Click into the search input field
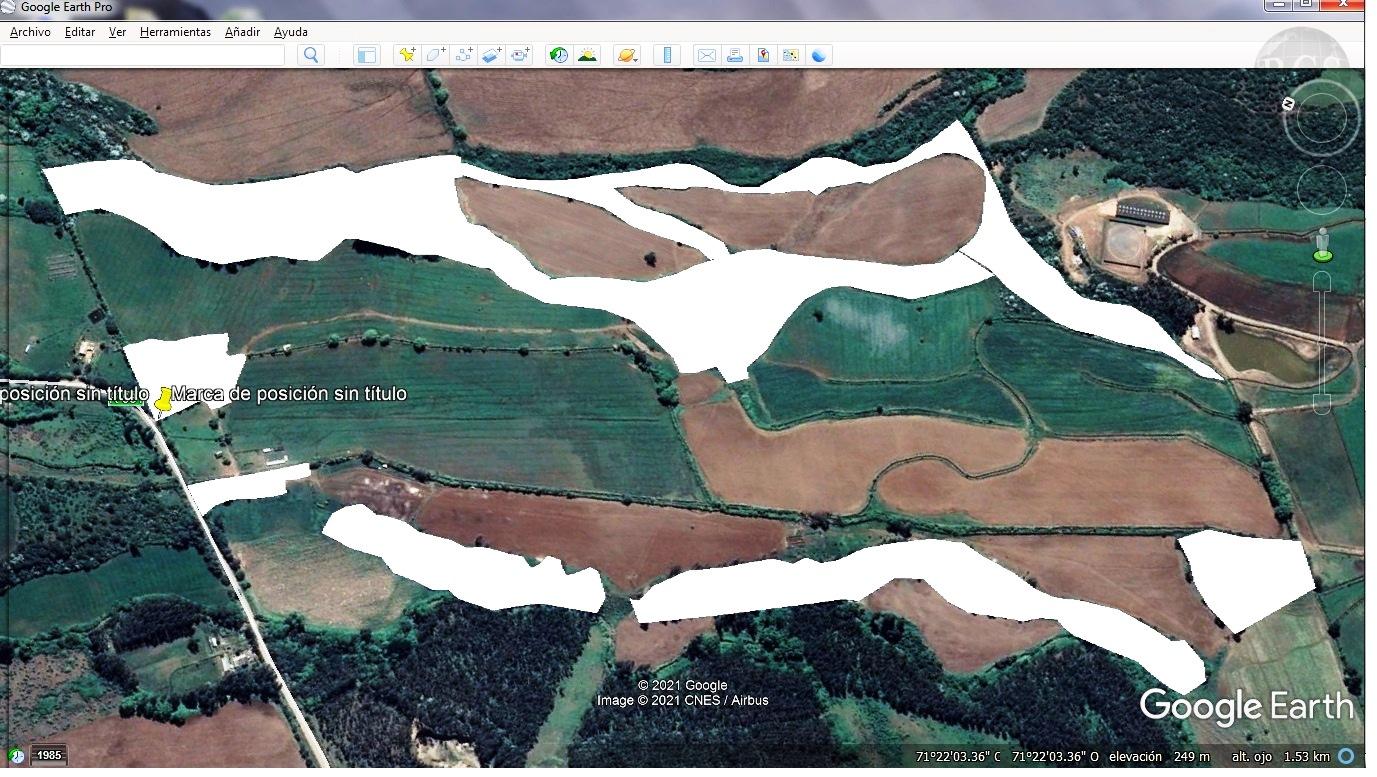This screenshot has height=777, width=1377. click(143, 55)
